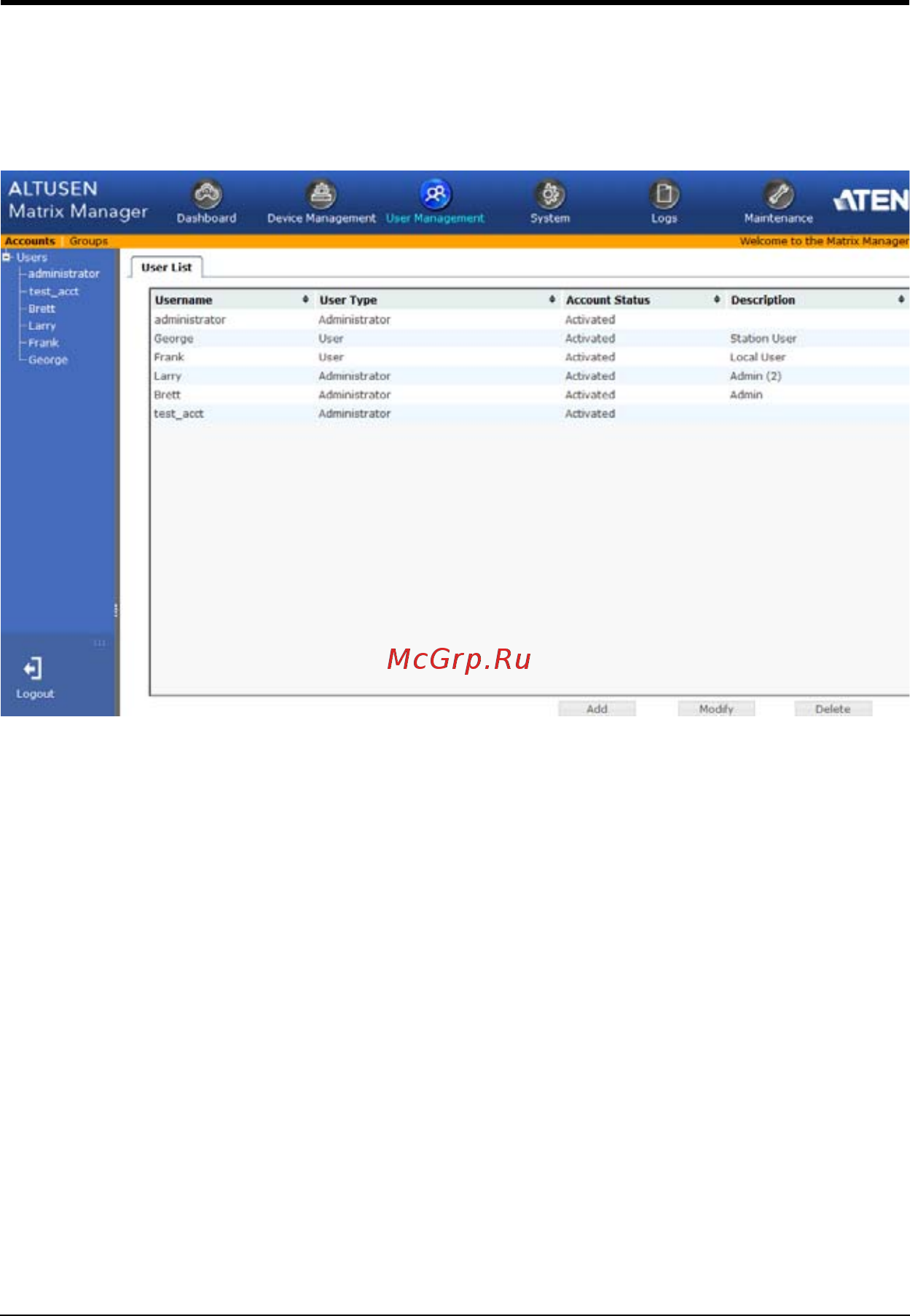Select Brett in the Users tree
Screen dimensions: 910x1316
pos(42,309)
